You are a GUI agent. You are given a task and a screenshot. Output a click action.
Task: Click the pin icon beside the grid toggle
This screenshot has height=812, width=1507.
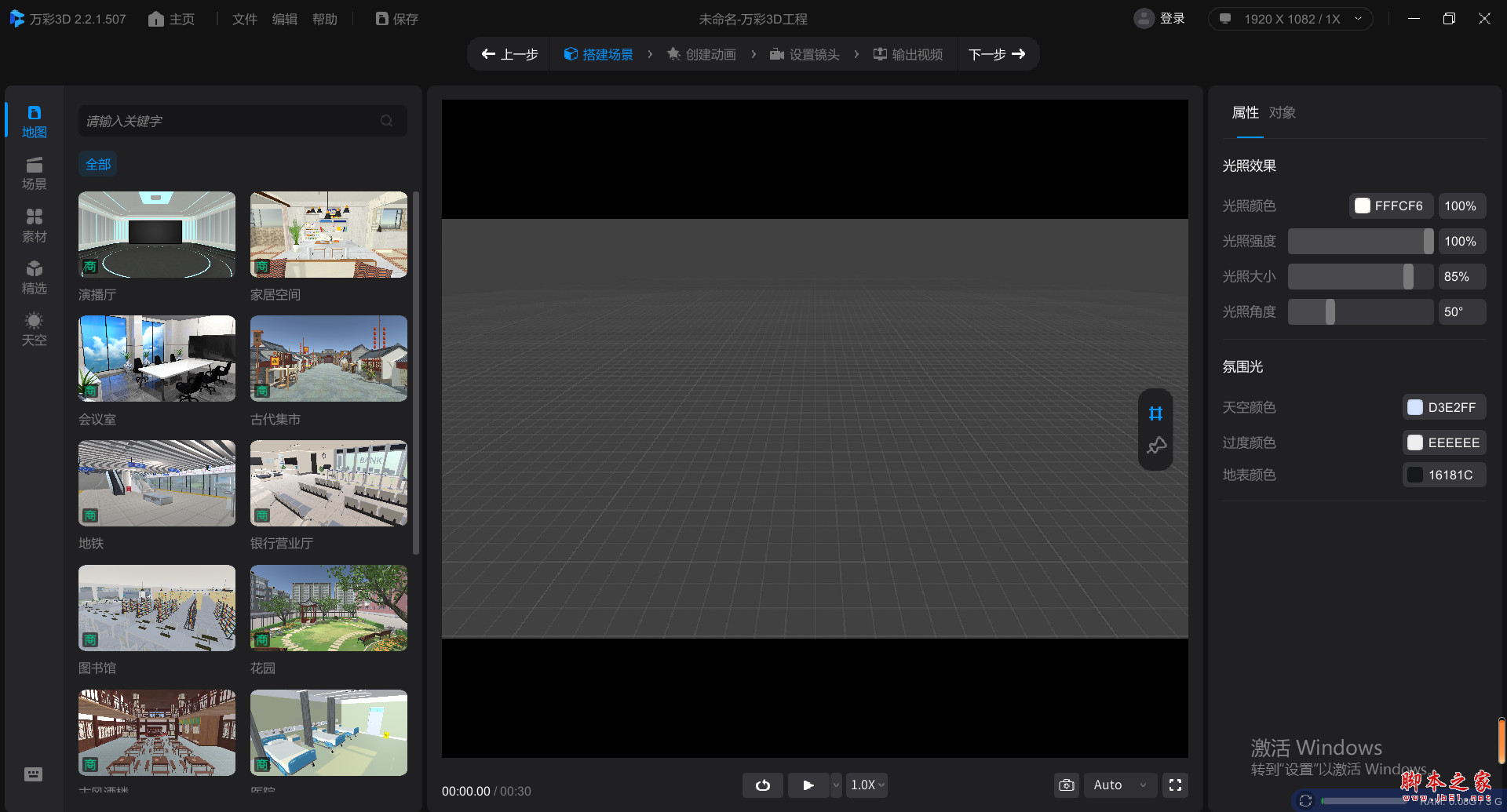(x=1155, y=446)
